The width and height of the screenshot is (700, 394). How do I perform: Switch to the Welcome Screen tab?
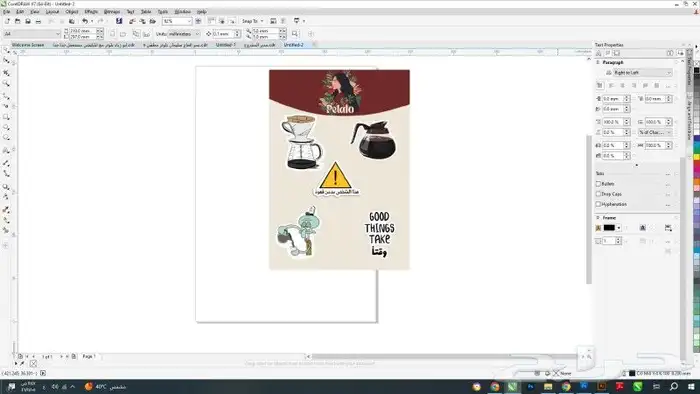click(x=28, y=45)
